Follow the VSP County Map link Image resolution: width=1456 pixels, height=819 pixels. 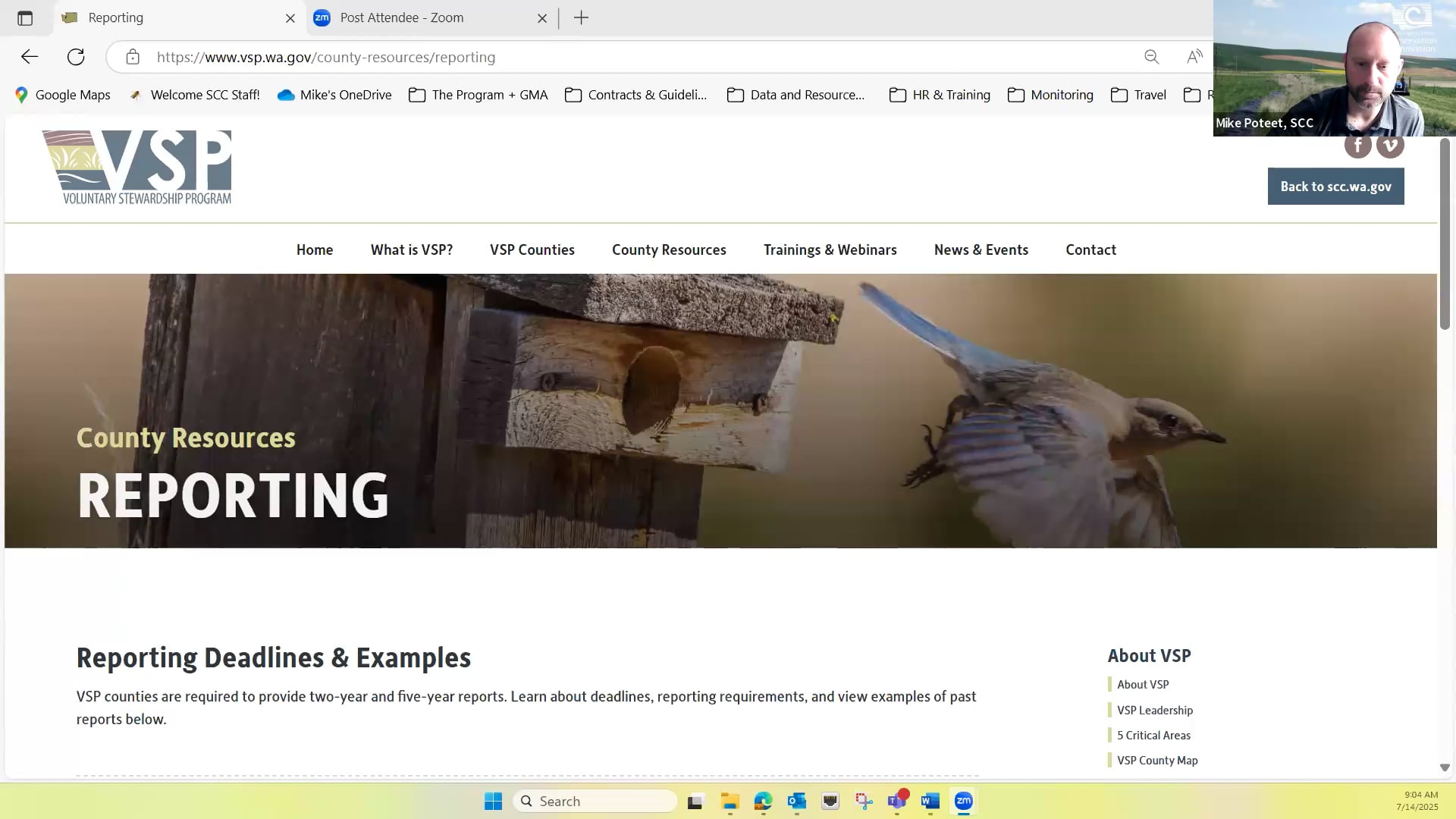click(1156, 760)
